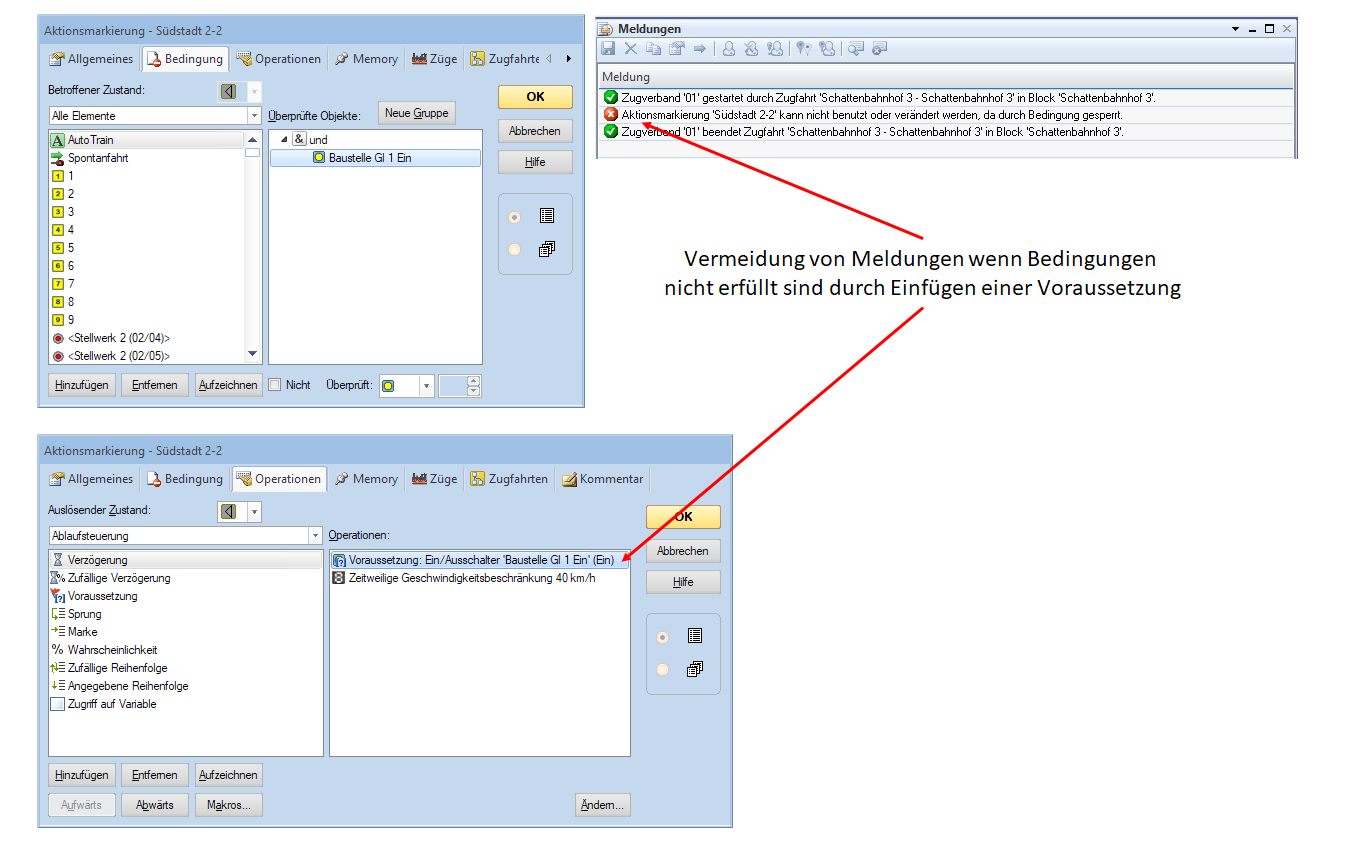Click the down arrow of the elements list scrollbar
The image size is (1361, 841).
(x=252, y=354)
